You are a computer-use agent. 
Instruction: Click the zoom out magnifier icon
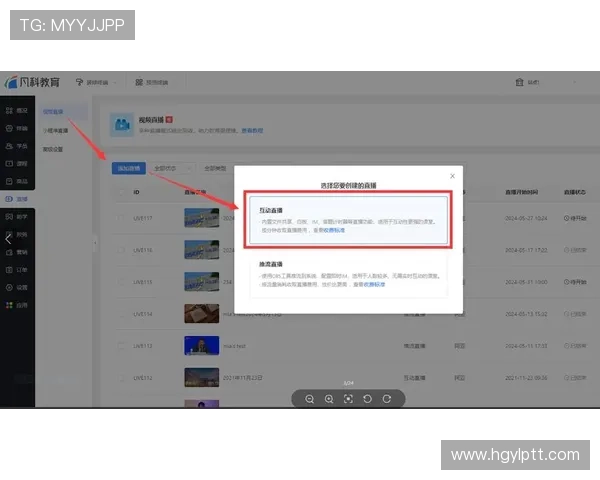click(310, 398)
